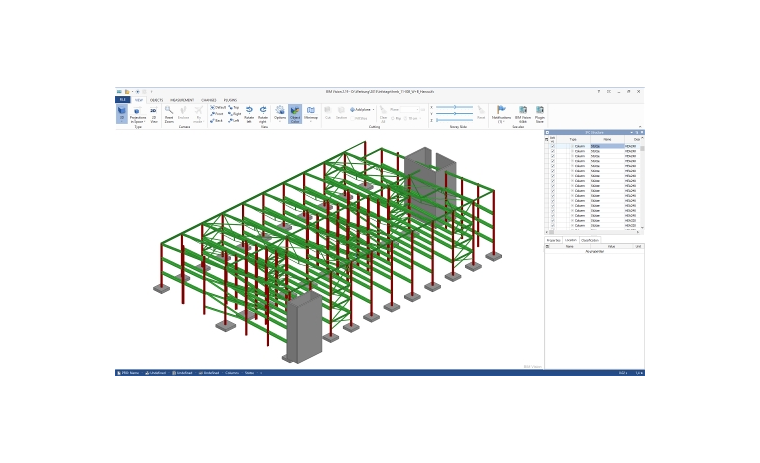Open the Notifications flag
This screenshot has height=463, width=760.
501,114
